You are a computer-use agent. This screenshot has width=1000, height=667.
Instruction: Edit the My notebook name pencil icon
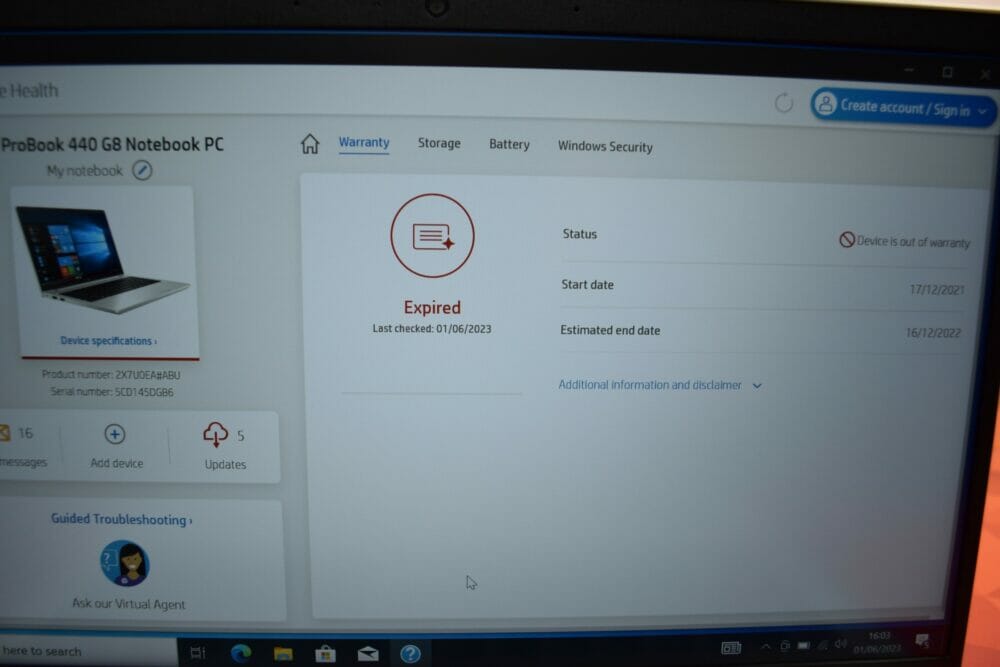pyautogui.click(x=142, y=170)
